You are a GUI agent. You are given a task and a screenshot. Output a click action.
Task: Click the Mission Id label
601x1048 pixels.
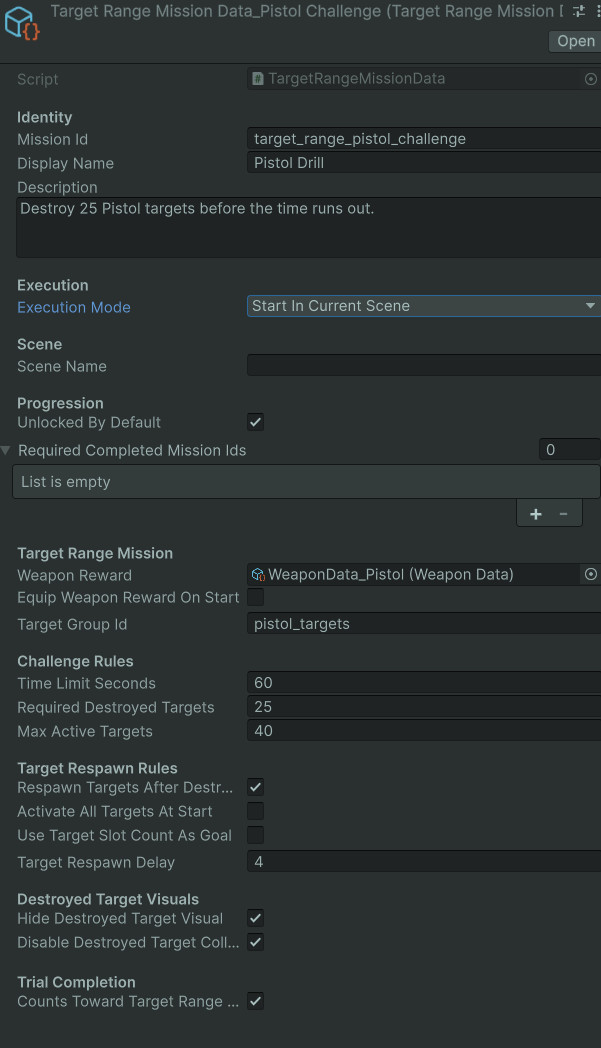coord(53,139)
